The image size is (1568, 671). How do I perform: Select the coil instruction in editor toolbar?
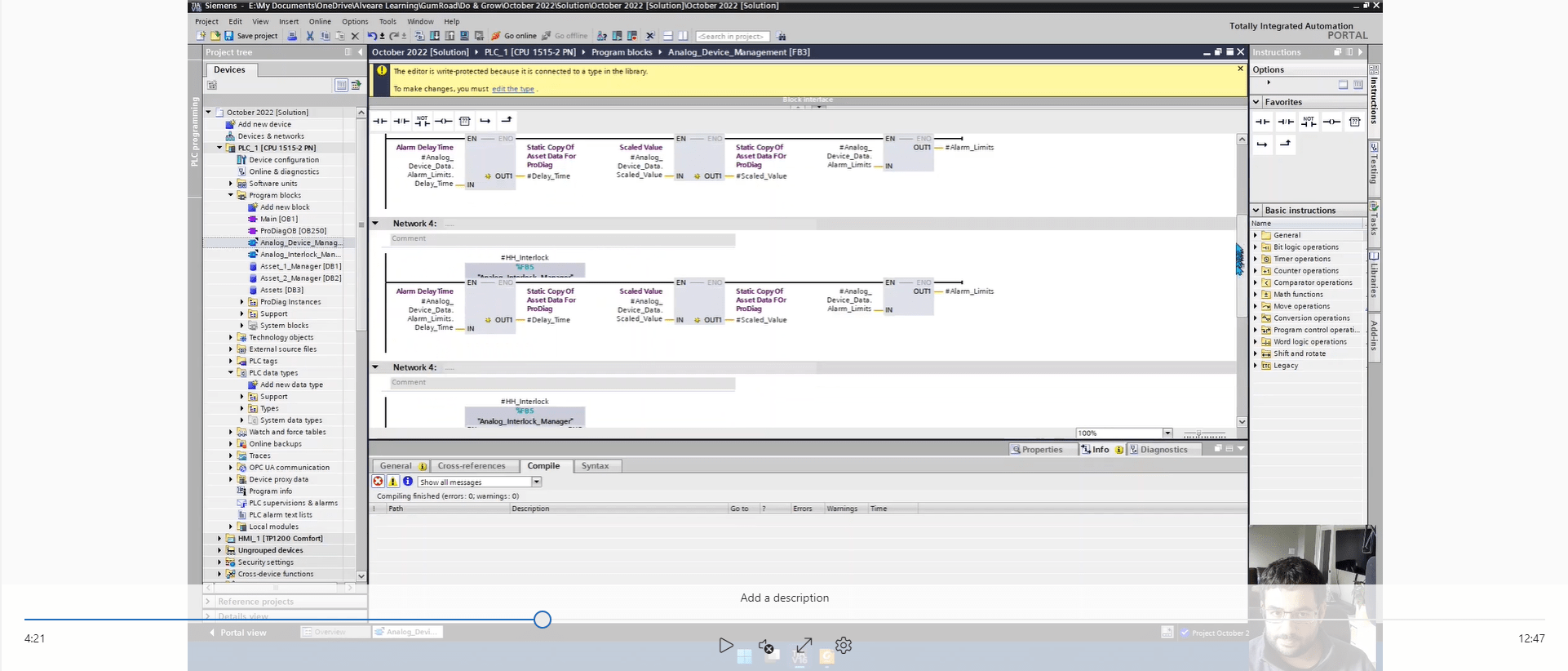click(443, 121)
